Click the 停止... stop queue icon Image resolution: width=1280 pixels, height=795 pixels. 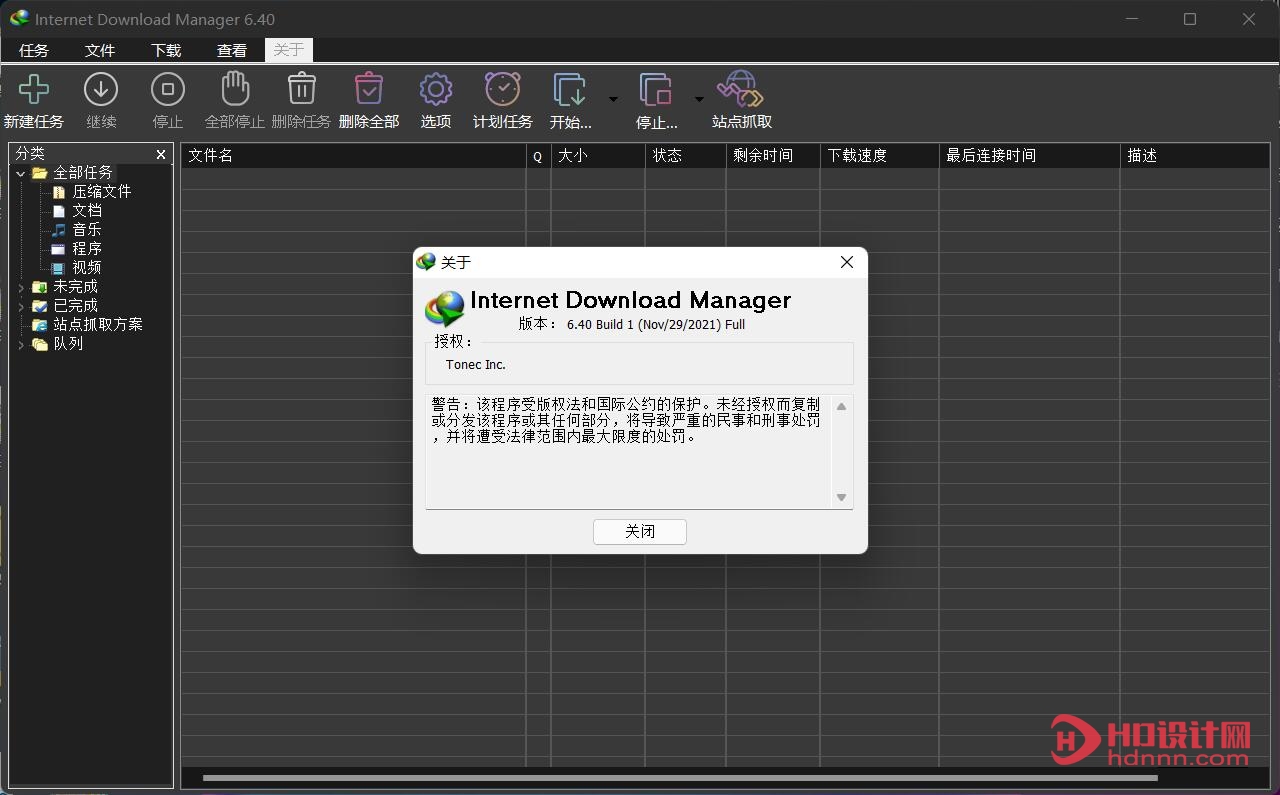[656, 89]
